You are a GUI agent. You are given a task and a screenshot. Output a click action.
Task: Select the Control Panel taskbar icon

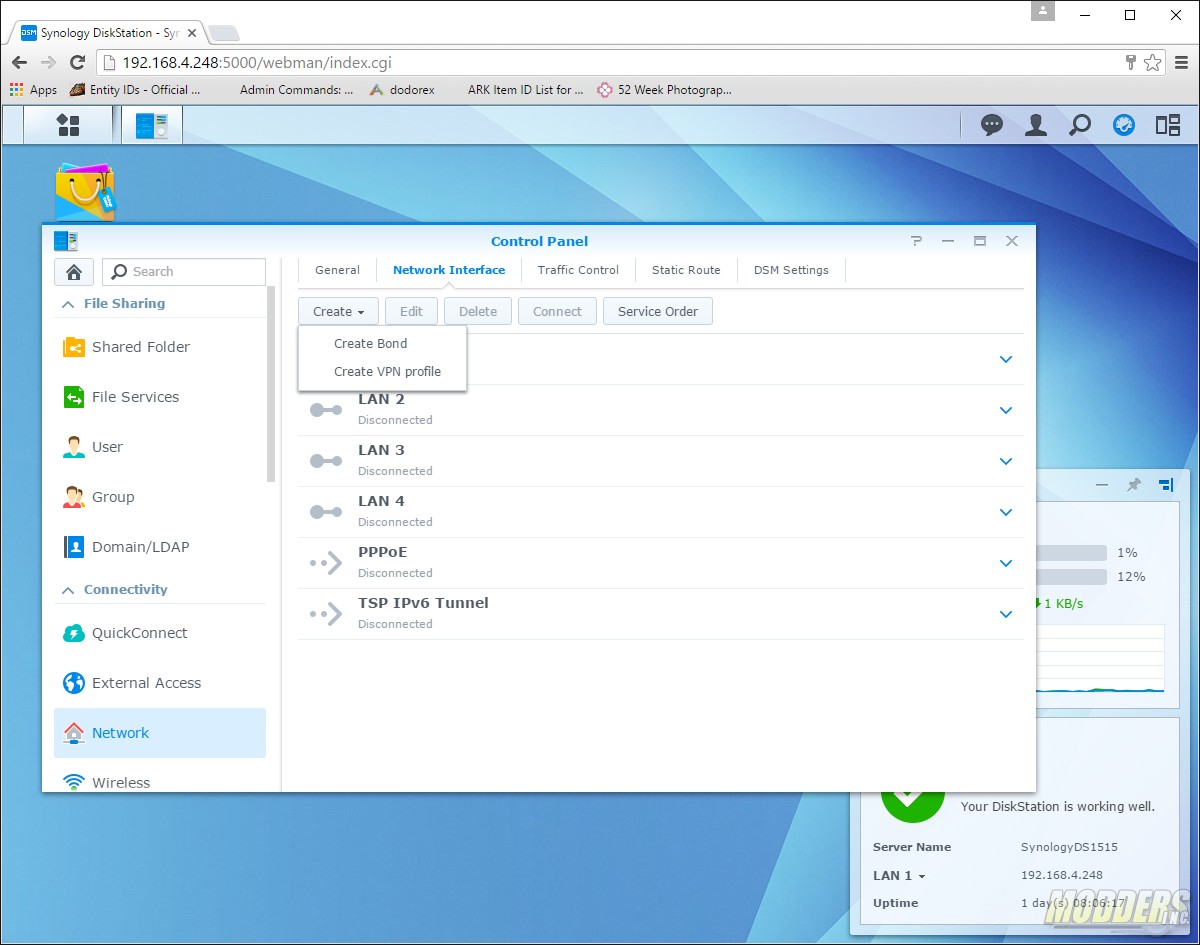pyautogui.click(x=152, y=125)
